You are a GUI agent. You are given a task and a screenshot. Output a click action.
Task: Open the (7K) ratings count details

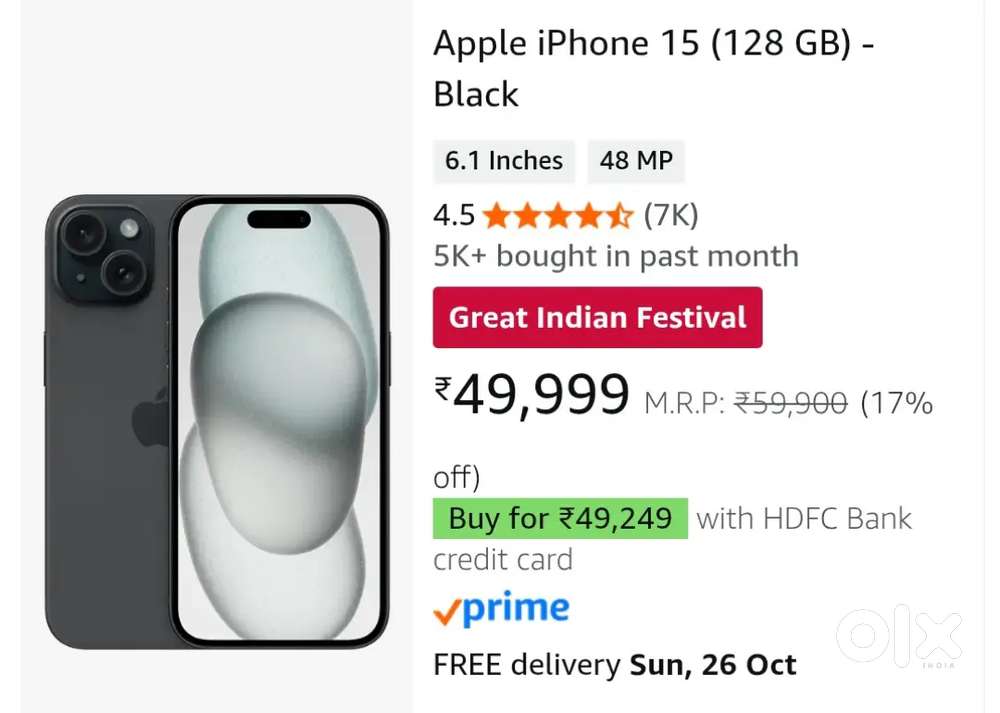pos(672,215)
